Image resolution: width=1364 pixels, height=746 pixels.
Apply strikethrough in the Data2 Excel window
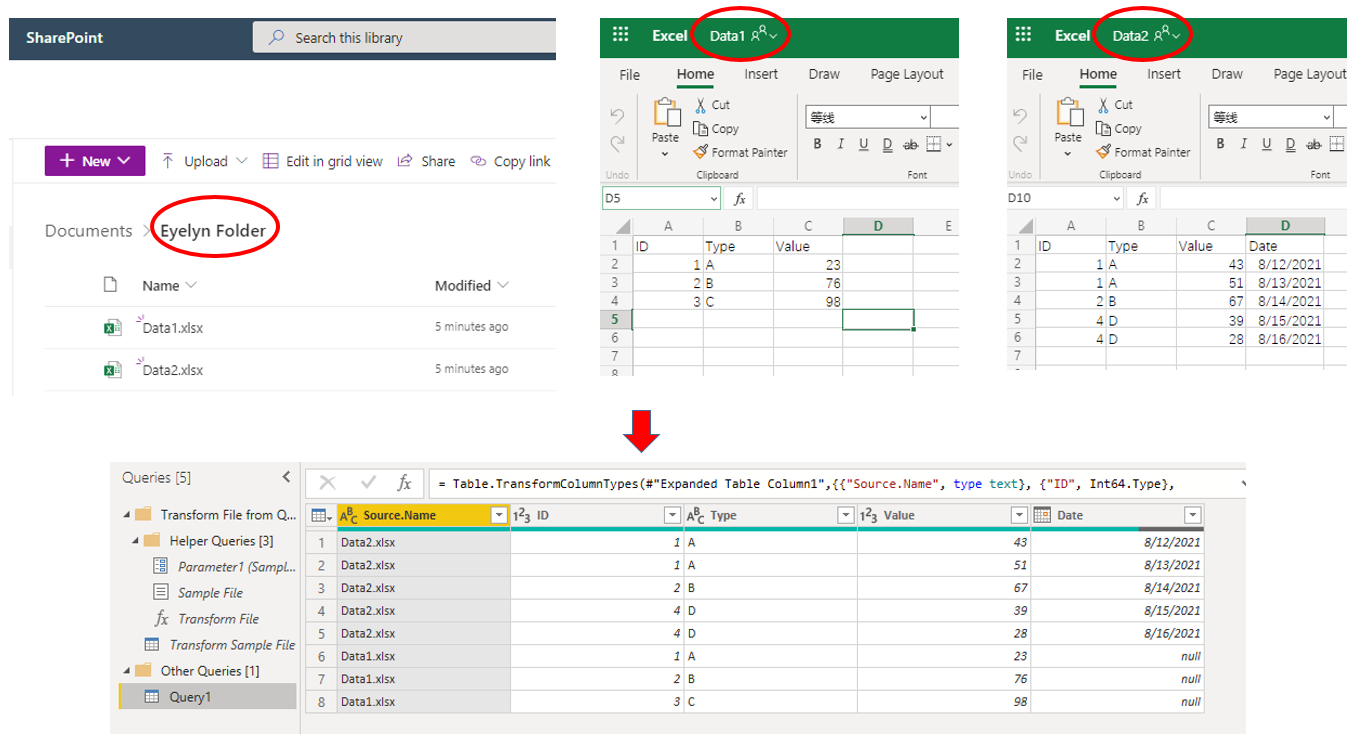coord(1314,145)
